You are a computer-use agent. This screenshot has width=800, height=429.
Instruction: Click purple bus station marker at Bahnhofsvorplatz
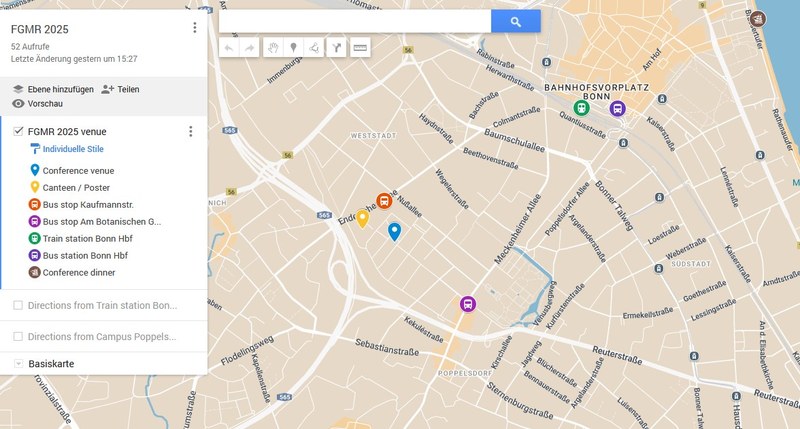(617, 108)
